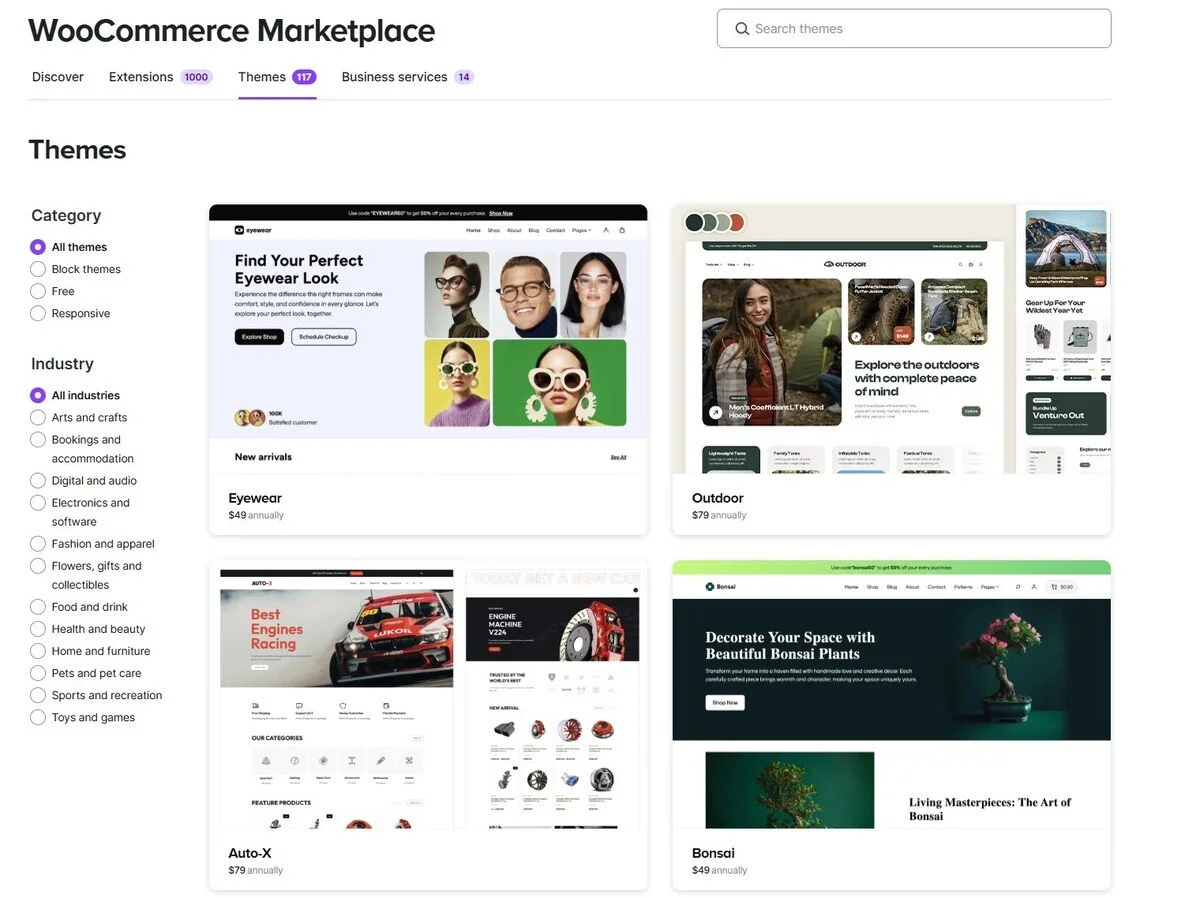Select Toys and games industry filter

[x=38, y=717]
